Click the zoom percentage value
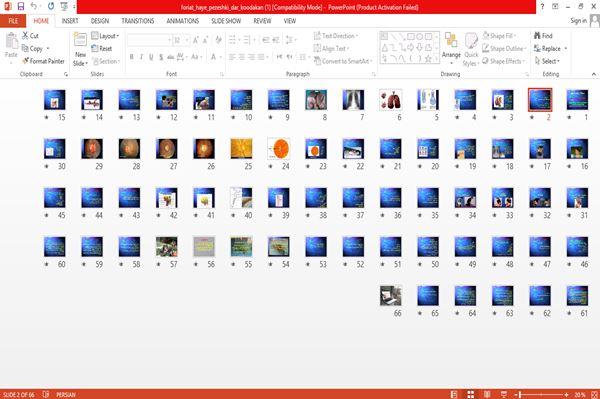Viewport: 600px width, 399px height. (x=580, y=394)
